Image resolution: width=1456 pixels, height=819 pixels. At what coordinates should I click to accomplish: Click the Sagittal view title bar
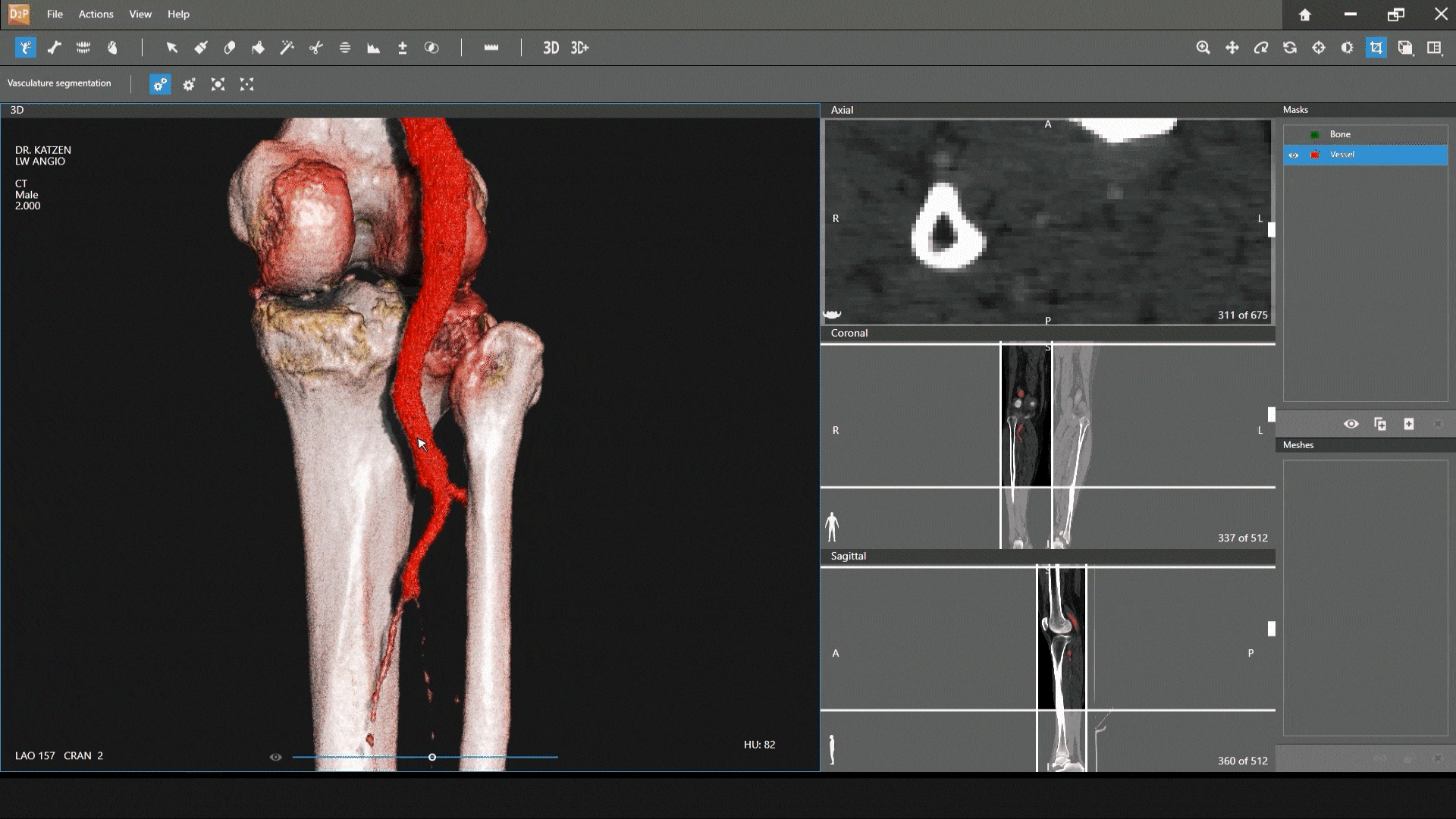pos(1047,556)
